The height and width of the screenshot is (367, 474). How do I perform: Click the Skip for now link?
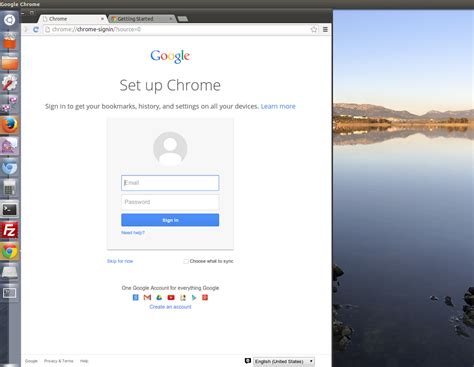(120, 261)
